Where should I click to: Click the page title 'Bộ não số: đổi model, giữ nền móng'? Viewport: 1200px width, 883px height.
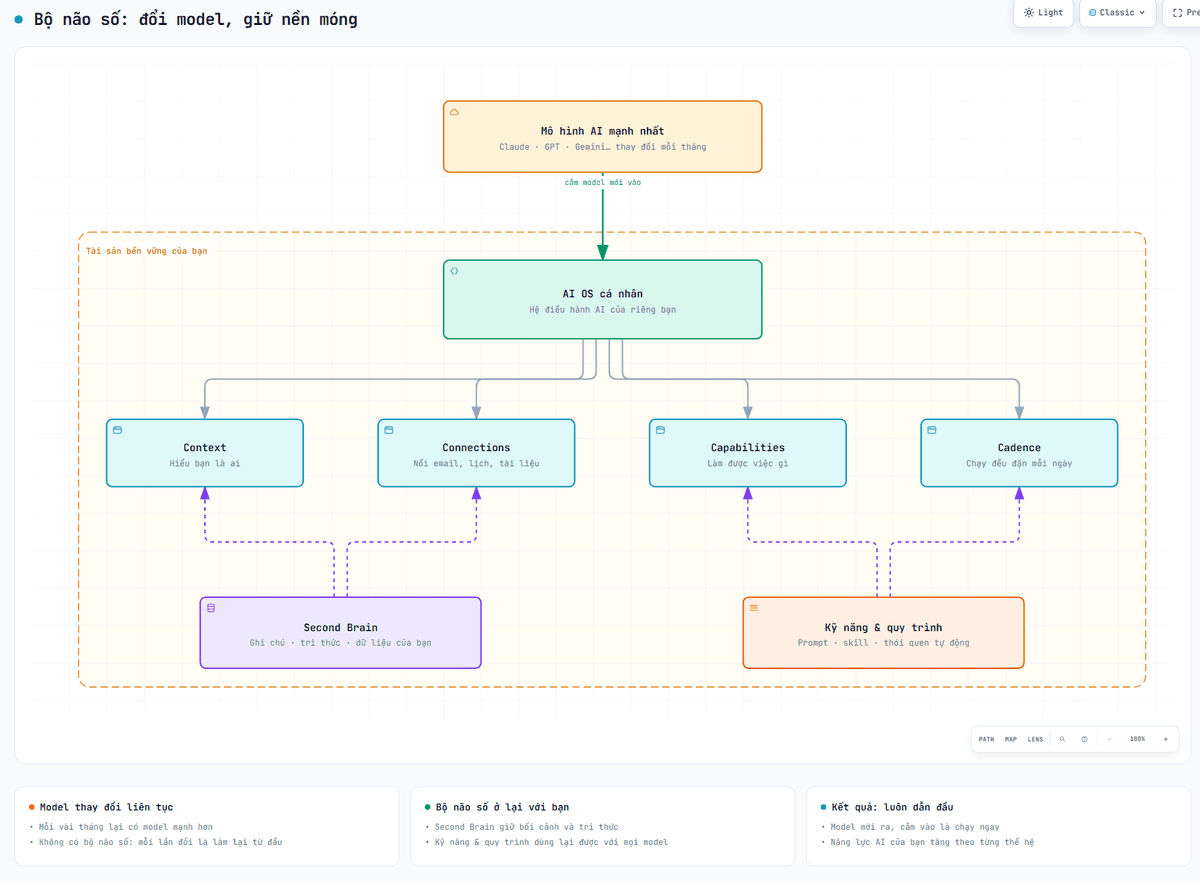pyautogui.click(x=195, y=19)
